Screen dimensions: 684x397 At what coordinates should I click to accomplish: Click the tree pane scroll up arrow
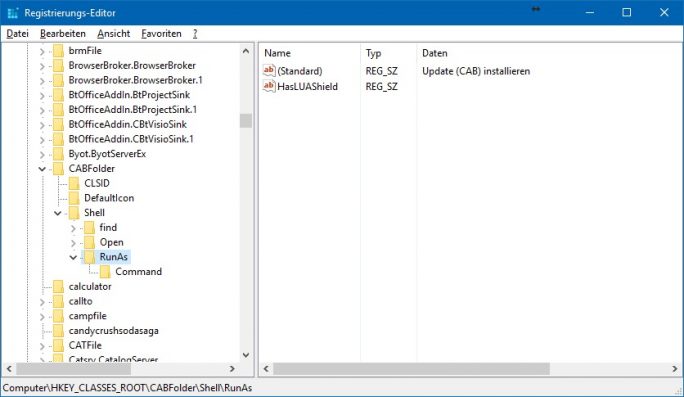tap(246, 51)
